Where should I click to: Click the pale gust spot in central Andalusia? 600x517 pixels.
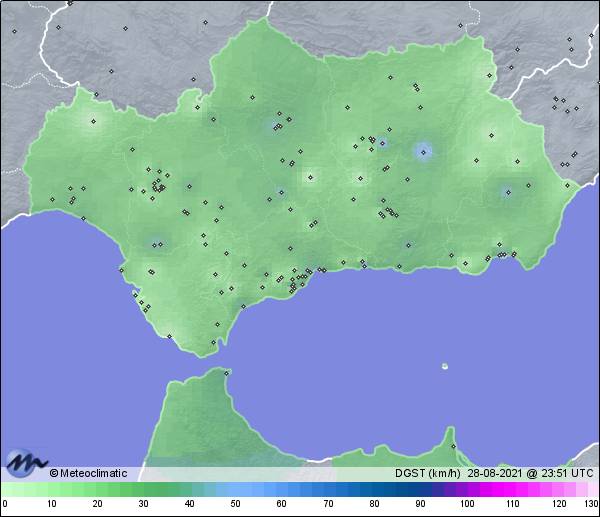click(309, 178)
